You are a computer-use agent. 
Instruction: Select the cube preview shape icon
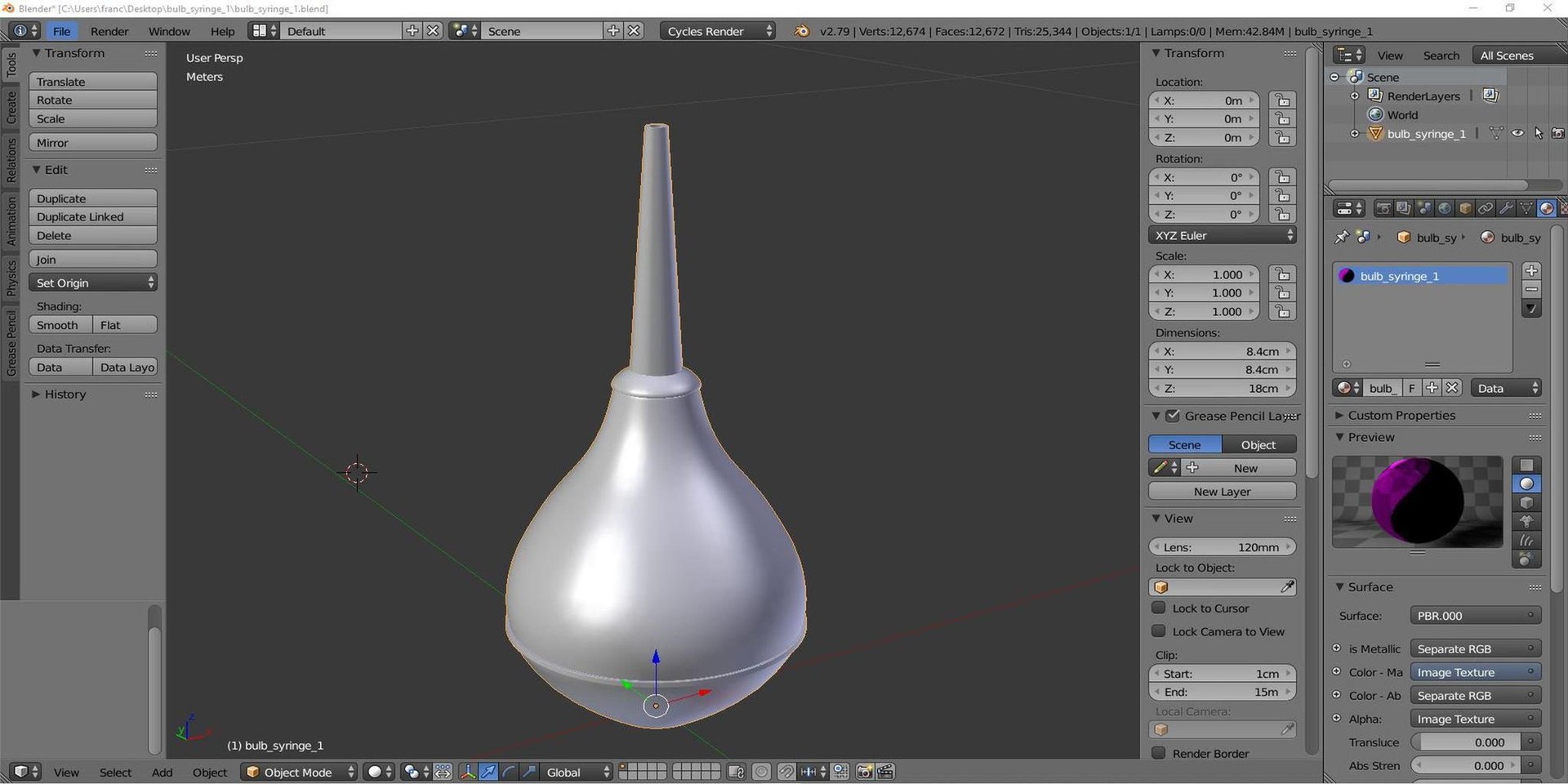pyautogui.click(x=1526, y=502)
